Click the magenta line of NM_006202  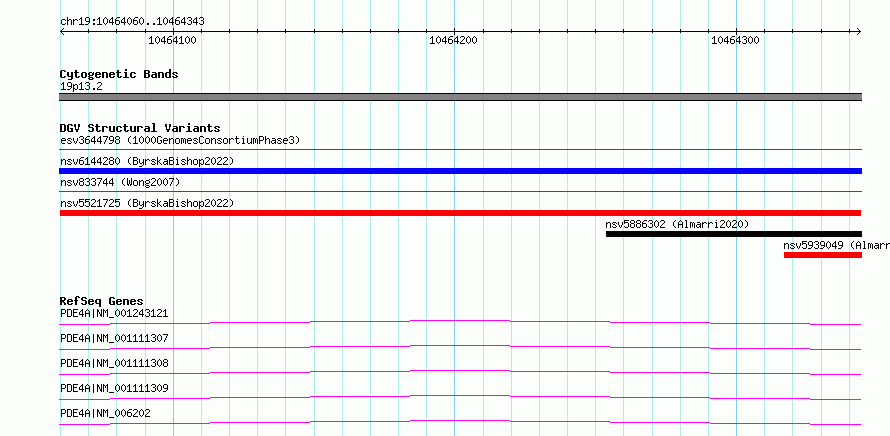pos(460,422)
